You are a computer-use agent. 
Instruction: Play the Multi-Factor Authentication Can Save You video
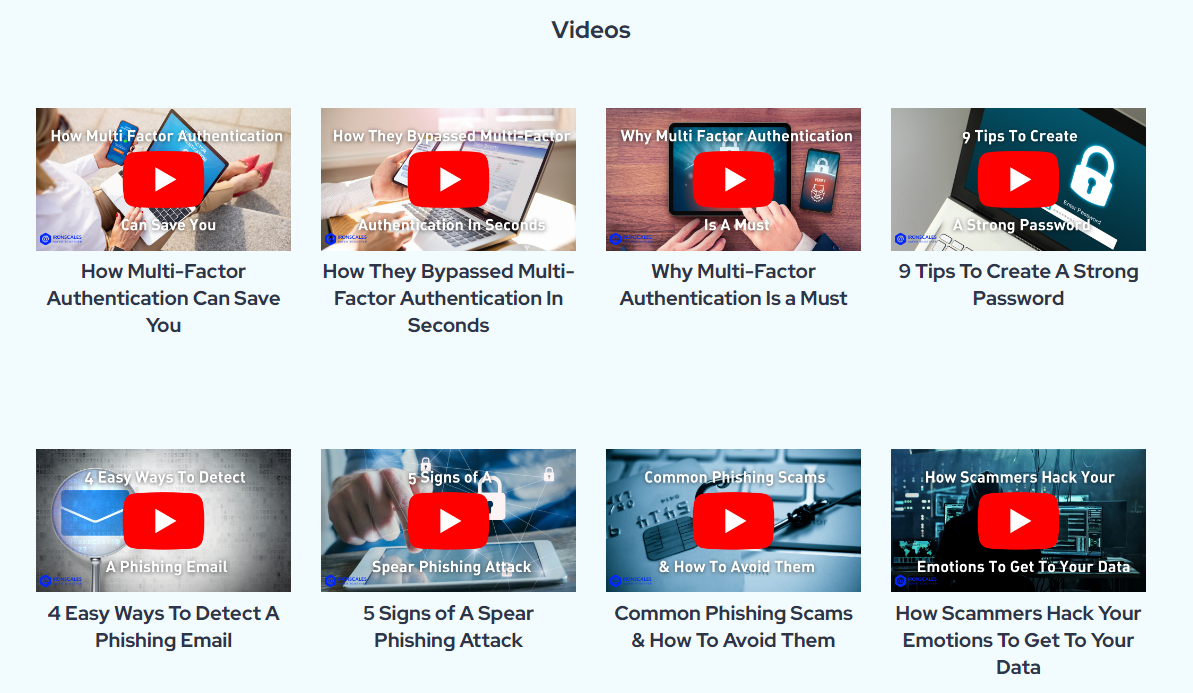(x=164, y=180)
